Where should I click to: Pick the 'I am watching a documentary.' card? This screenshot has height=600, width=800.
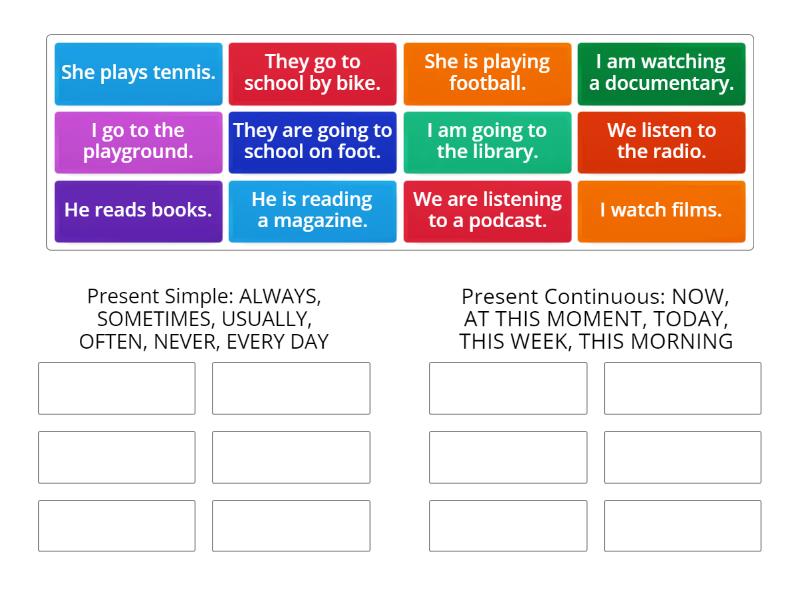click(662, 73)
